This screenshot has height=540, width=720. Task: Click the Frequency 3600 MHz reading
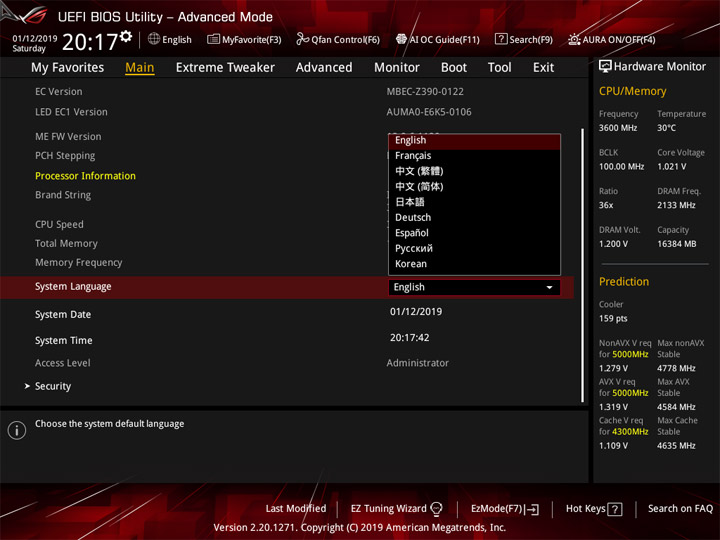(x=618, y=128)
